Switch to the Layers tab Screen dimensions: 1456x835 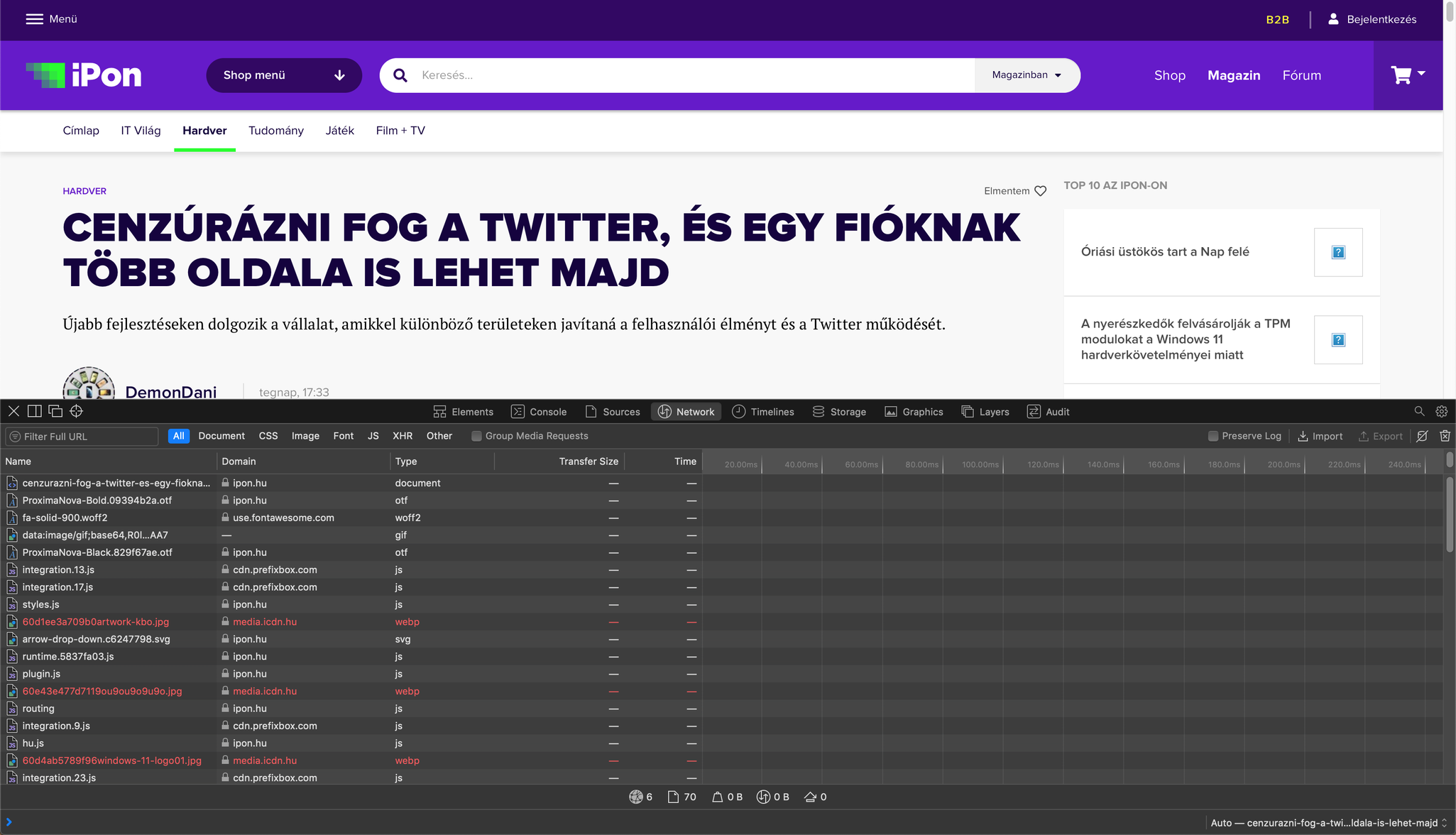[x=985, y=412]
